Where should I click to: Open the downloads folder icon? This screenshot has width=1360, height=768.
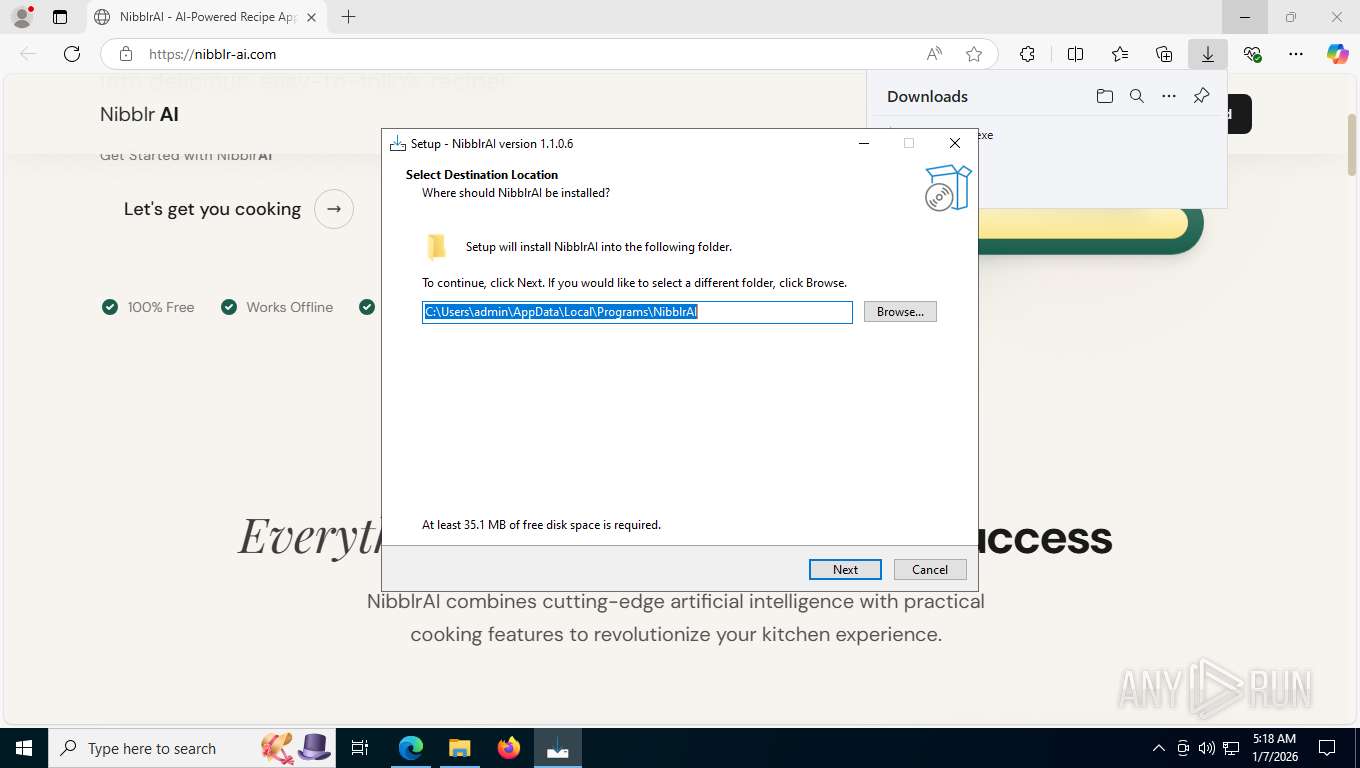[1104, 96]
